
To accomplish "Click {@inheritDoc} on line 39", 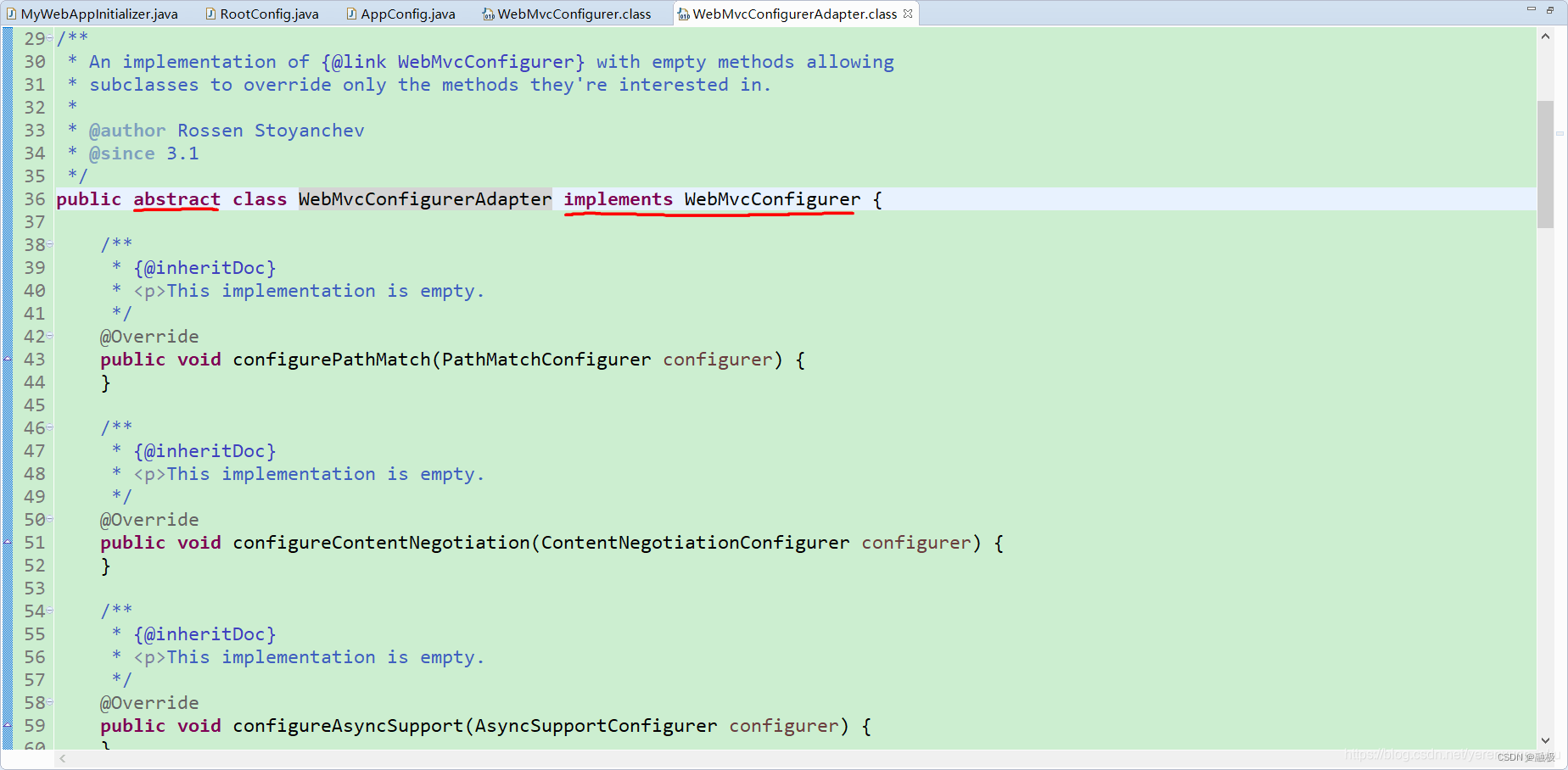I will click(204, 268).
